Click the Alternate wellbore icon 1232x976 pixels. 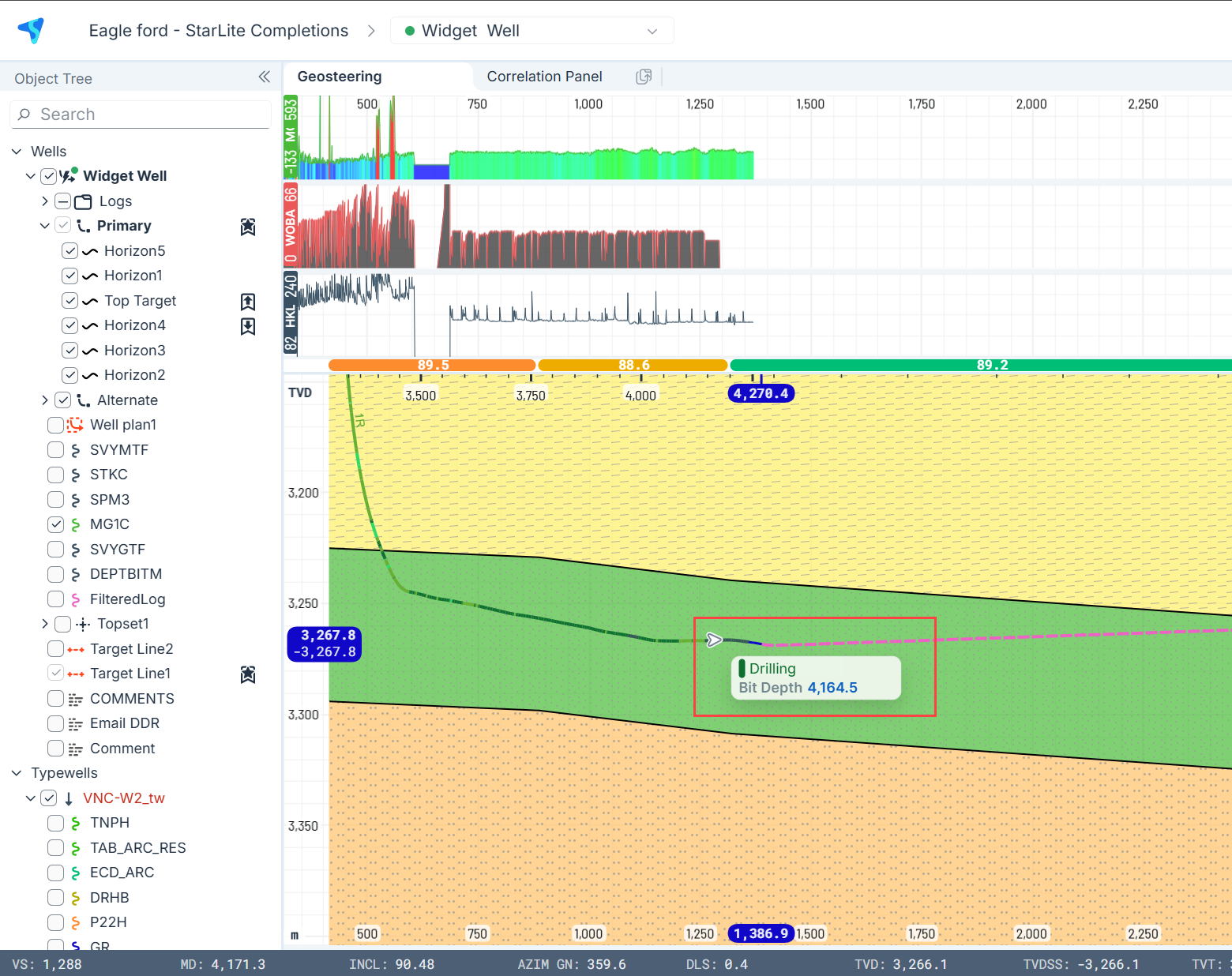[x=83, y=400]
